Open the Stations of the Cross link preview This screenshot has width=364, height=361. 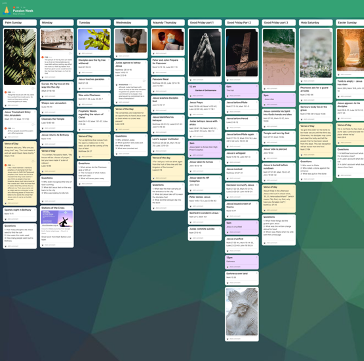coord(57,219)
